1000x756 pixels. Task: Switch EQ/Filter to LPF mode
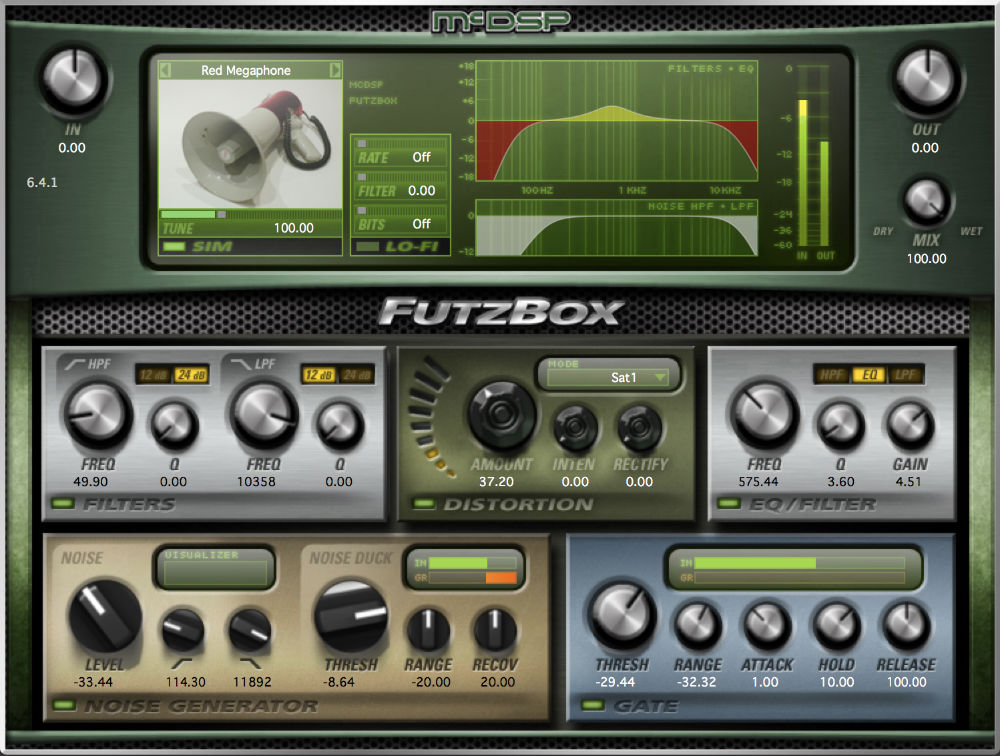pos(905,374)
